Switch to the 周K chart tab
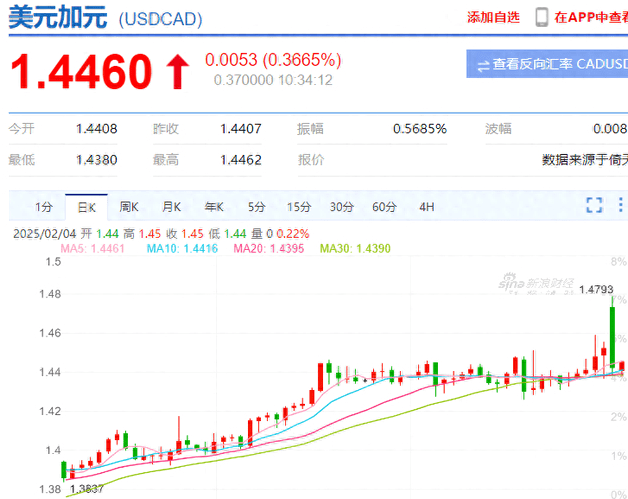The height and width of the screenshot is (499, 628). click(129, 207)
